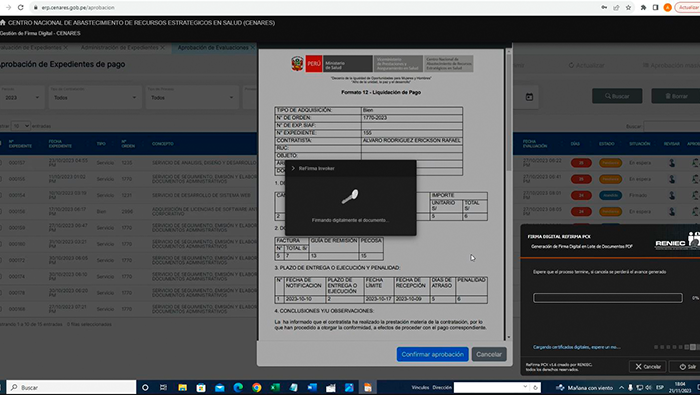Click the ReFirma signing progress bar
The width and height of the screenshot is (700, 395).
[x=608, y=298]
